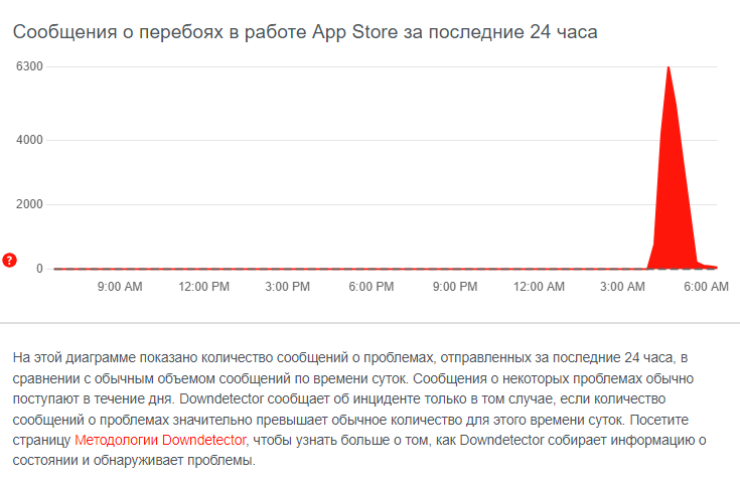
Task: Click the horizontal divider below the chart
Action: point(370,323)
